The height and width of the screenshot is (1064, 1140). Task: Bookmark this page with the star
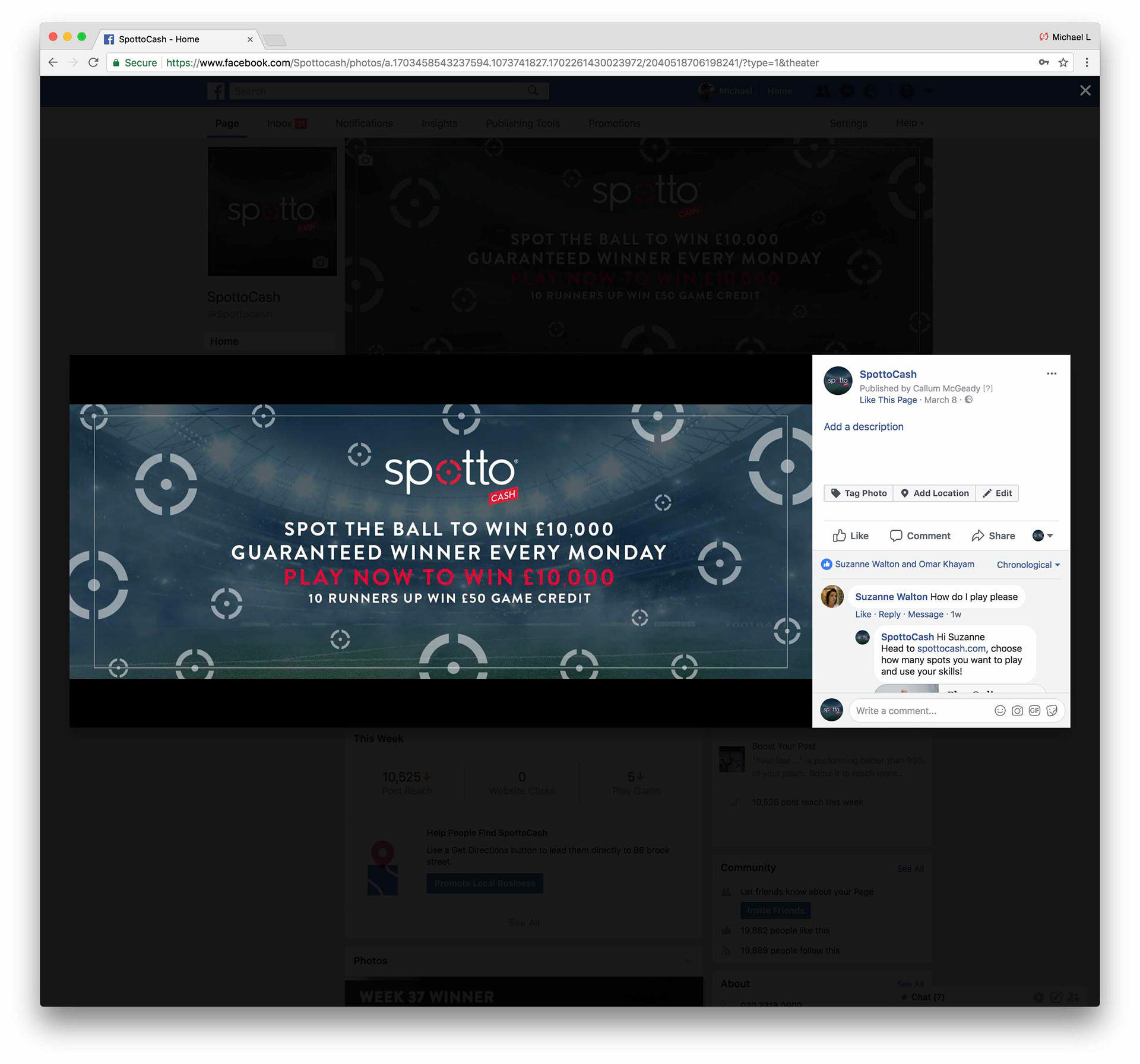(x=1063, y=62)
